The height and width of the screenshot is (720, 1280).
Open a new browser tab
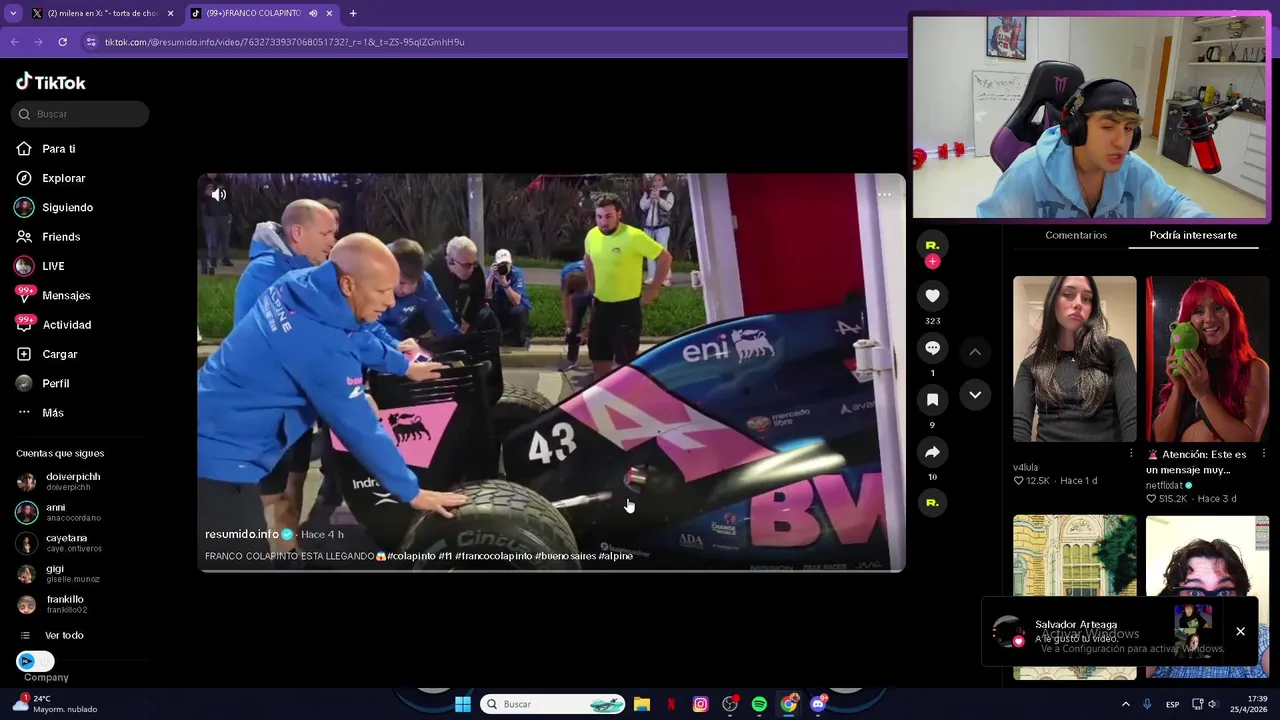pos(353,13)
